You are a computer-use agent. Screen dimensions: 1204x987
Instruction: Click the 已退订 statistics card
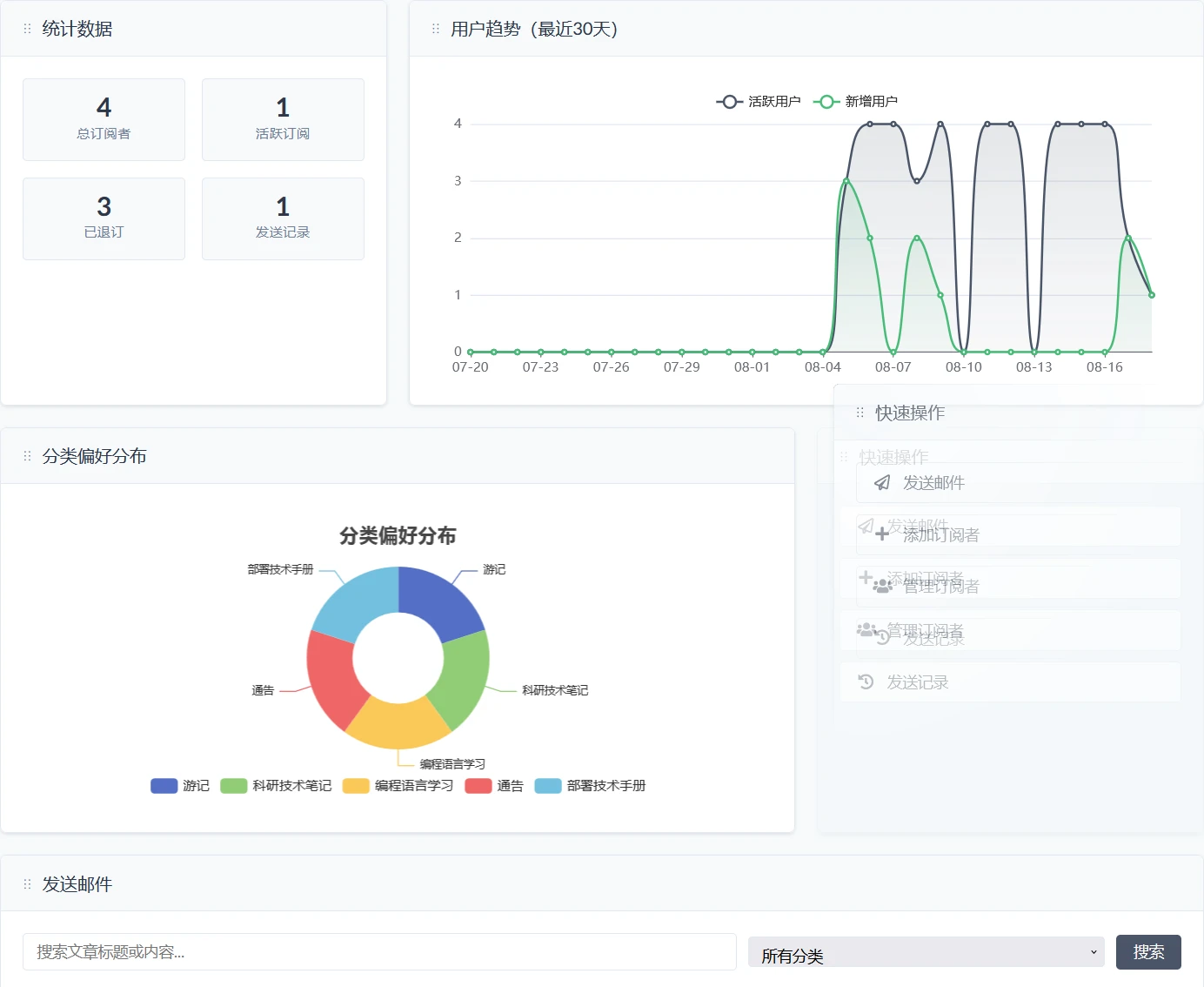click(x=104, y=219)
